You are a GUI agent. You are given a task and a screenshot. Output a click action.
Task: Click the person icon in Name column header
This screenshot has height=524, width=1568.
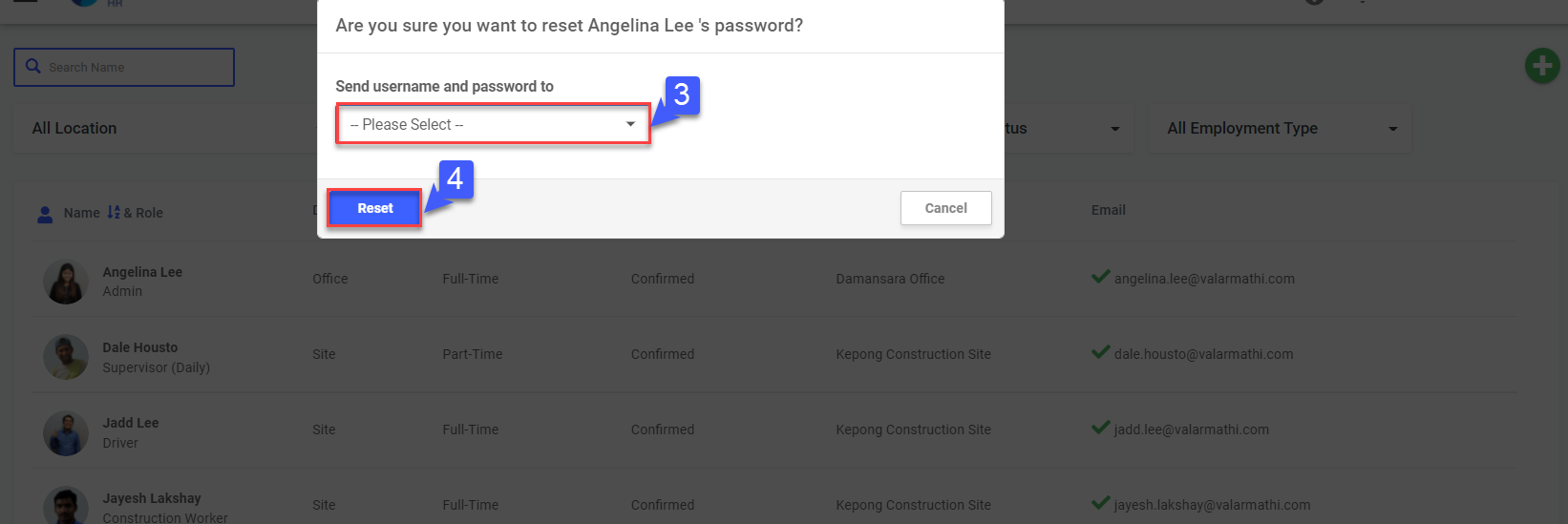coord(45,214)
